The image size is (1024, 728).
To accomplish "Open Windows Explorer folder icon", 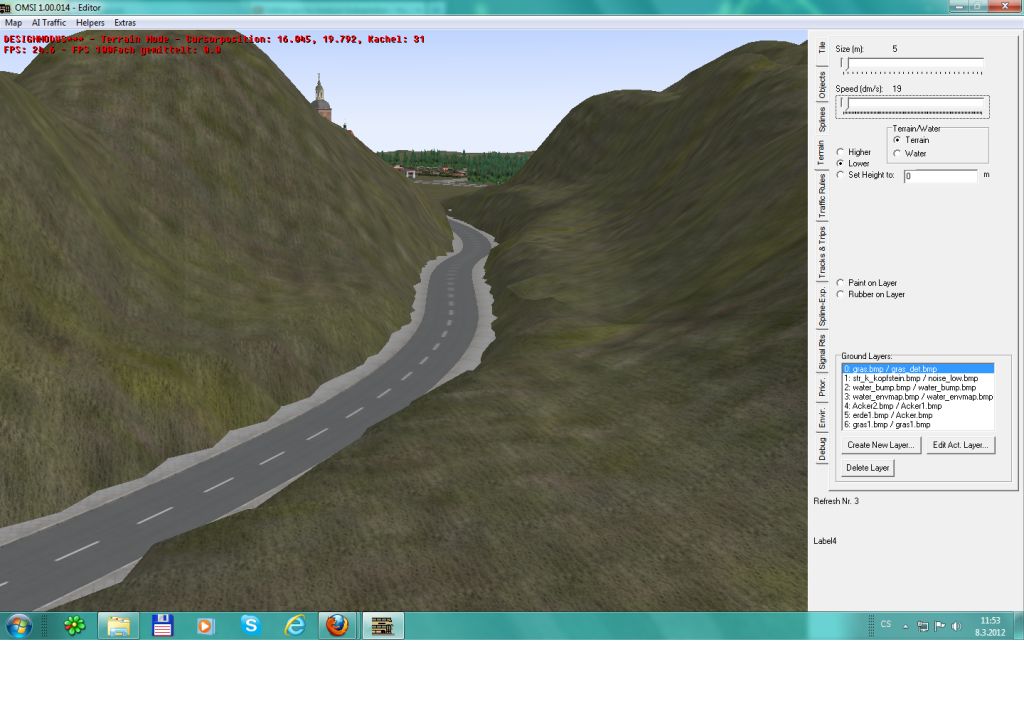I will (118, 626).
